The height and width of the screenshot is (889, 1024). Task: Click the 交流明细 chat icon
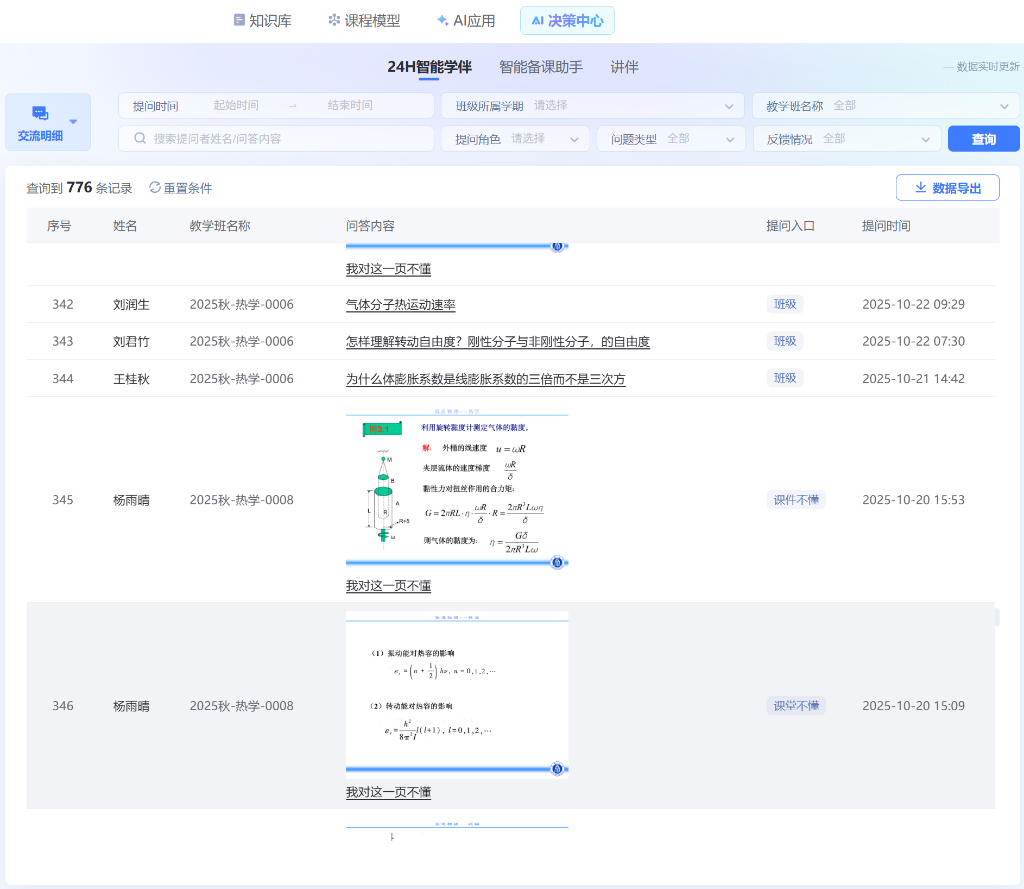tap(40, 114)
